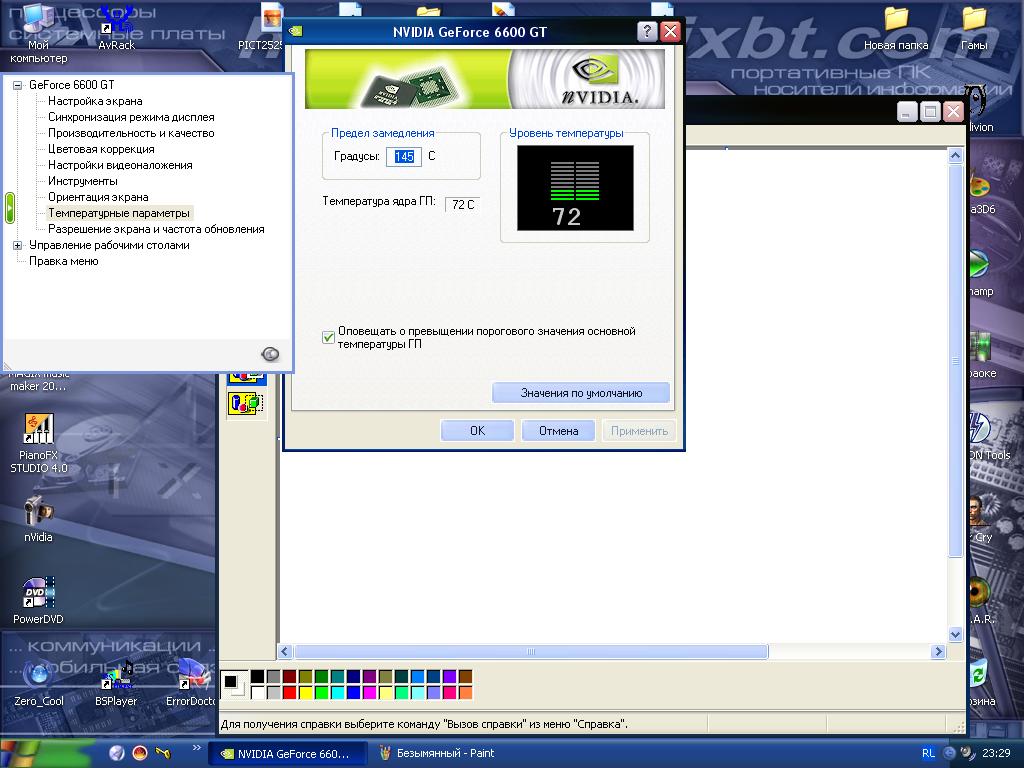Click Paint's horizontal scrollbar thumb

[531, 651]
